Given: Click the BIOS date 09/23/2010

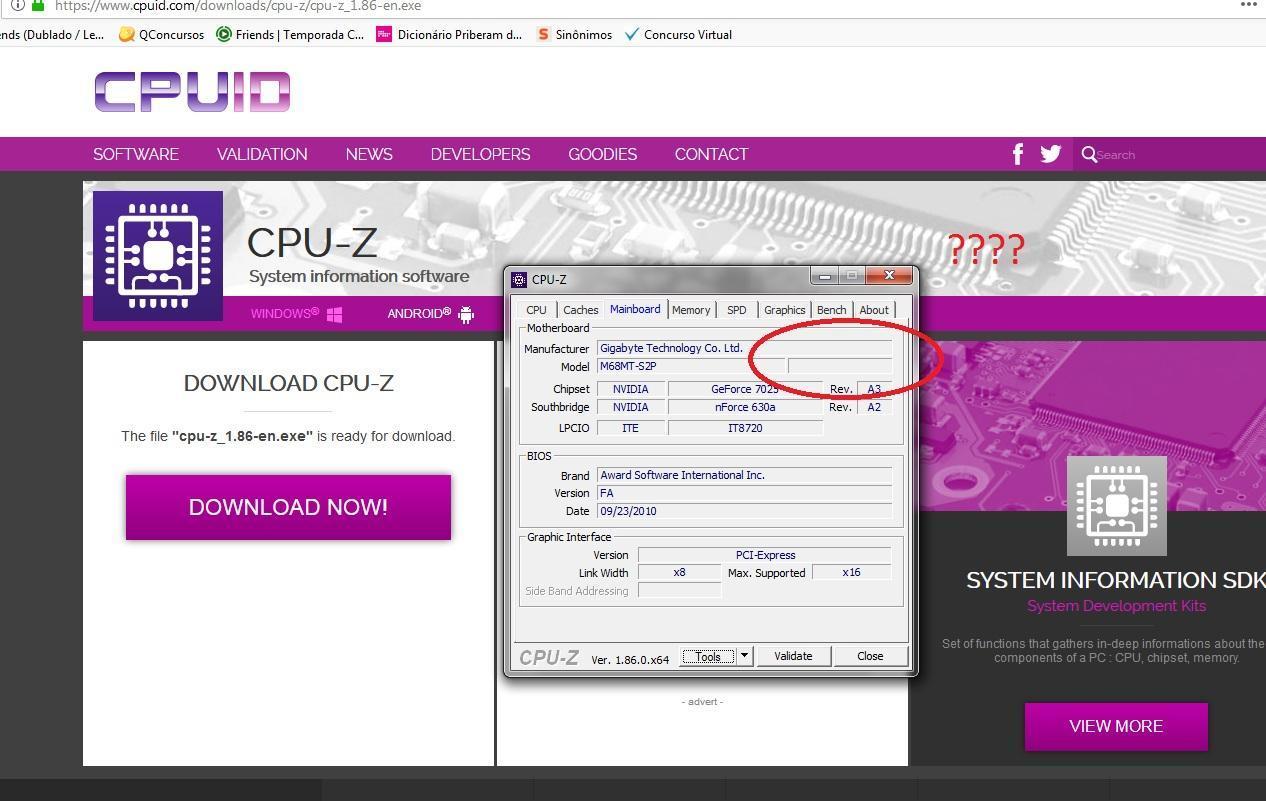Looking at the screenshot, I should point(744,511).
